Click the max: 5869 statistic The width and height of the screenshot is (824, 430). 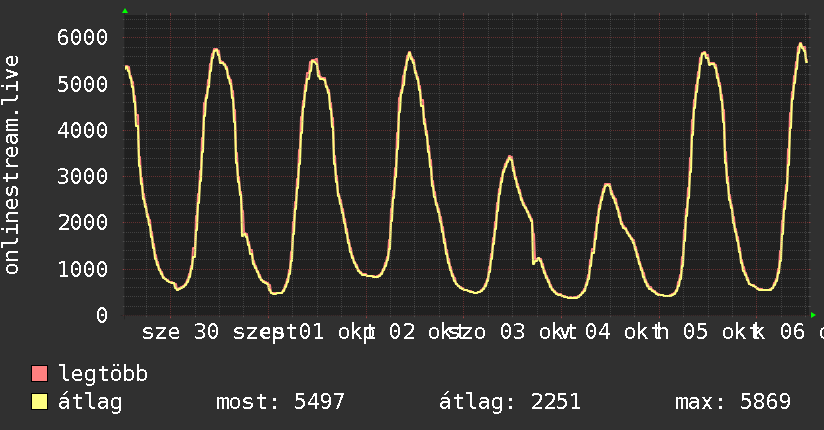(733, 402)
